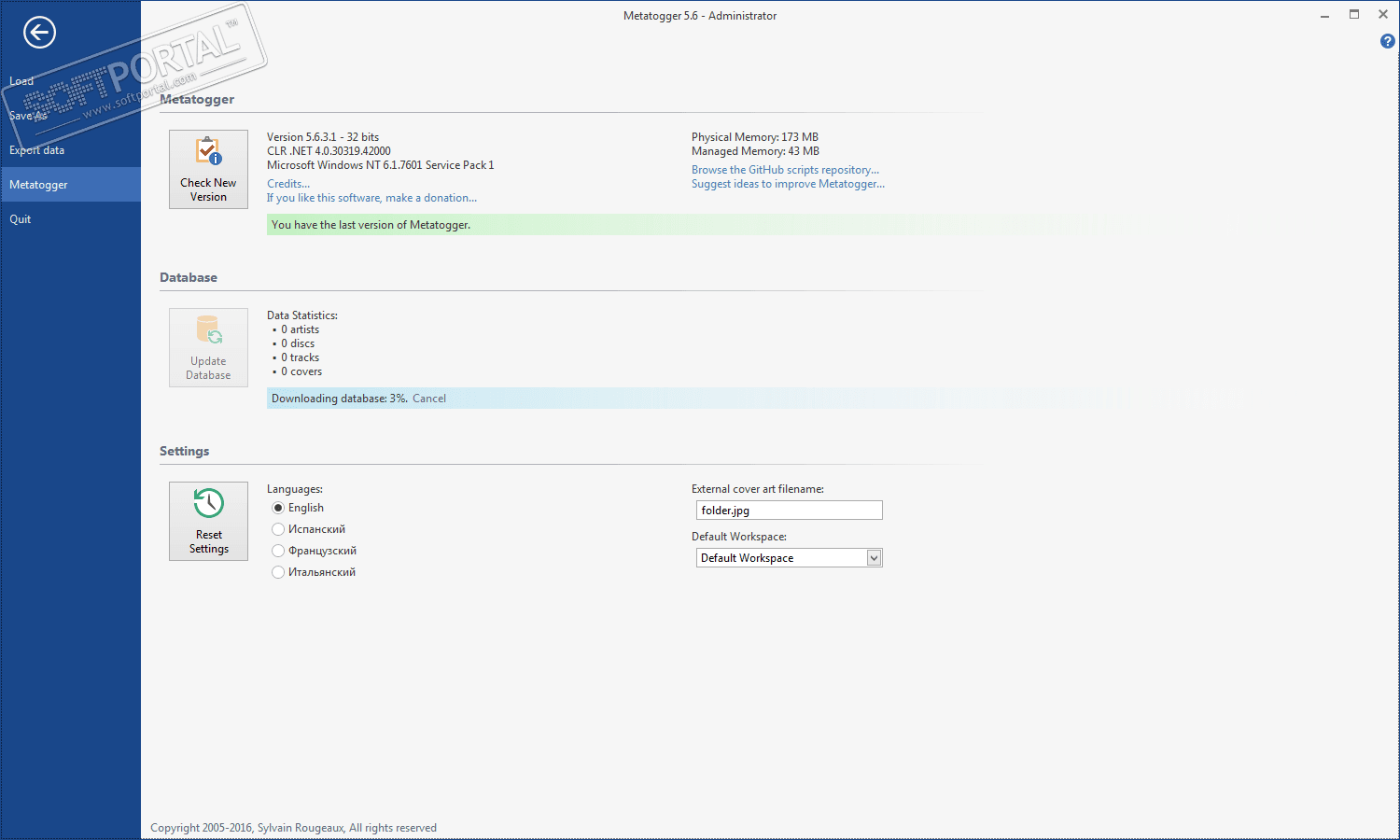Viewport: 1400px width, 840px height.
Task: Click the CLR .NET version text
Action: pos(329,151)
